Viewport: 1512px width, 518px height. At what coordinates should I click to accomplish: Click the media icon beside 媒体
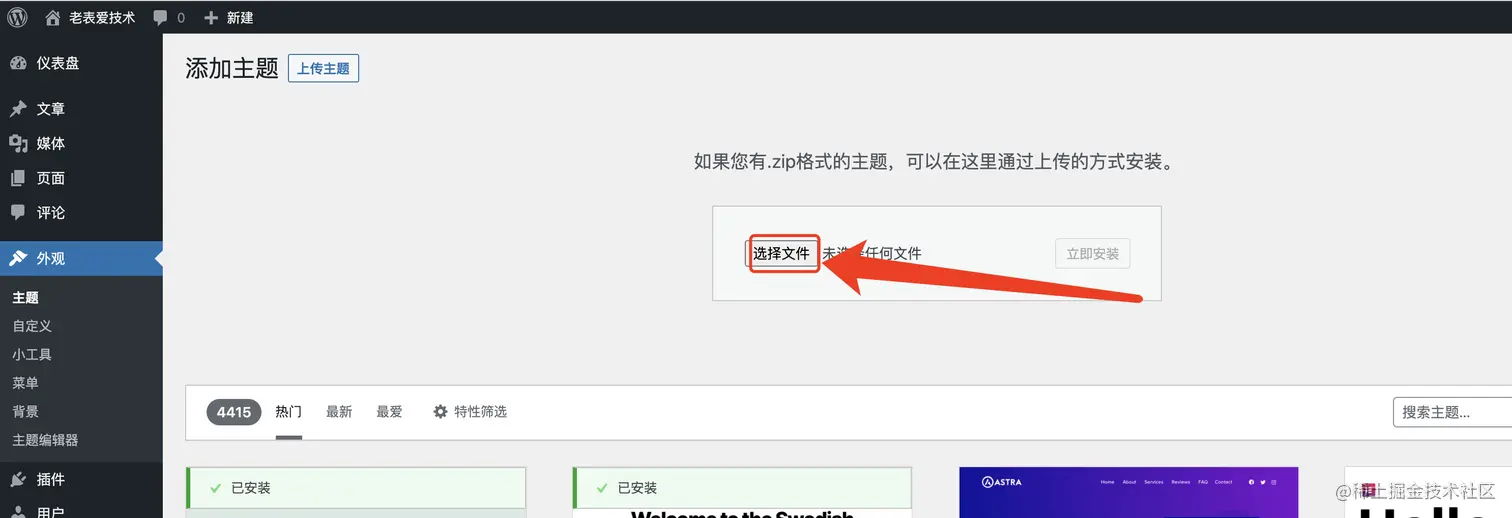18,144
